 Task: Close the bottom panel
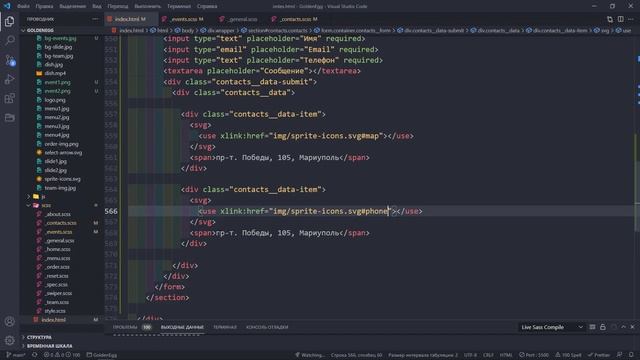[x=632, y=327]
